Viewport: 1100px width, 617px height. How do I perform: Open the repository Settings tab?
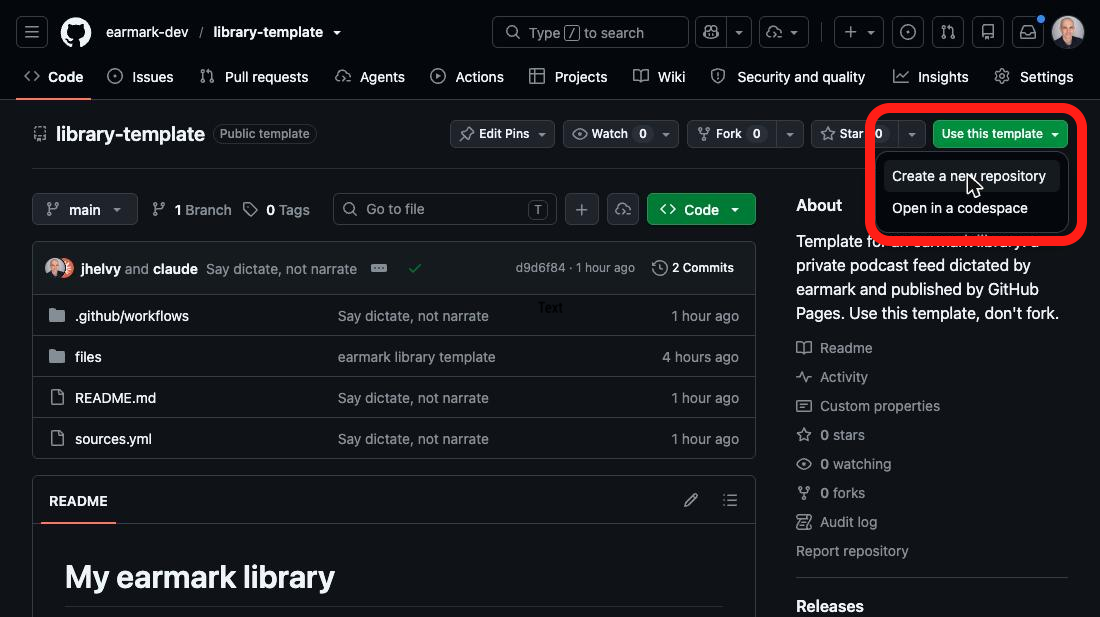click(1034, 77)
